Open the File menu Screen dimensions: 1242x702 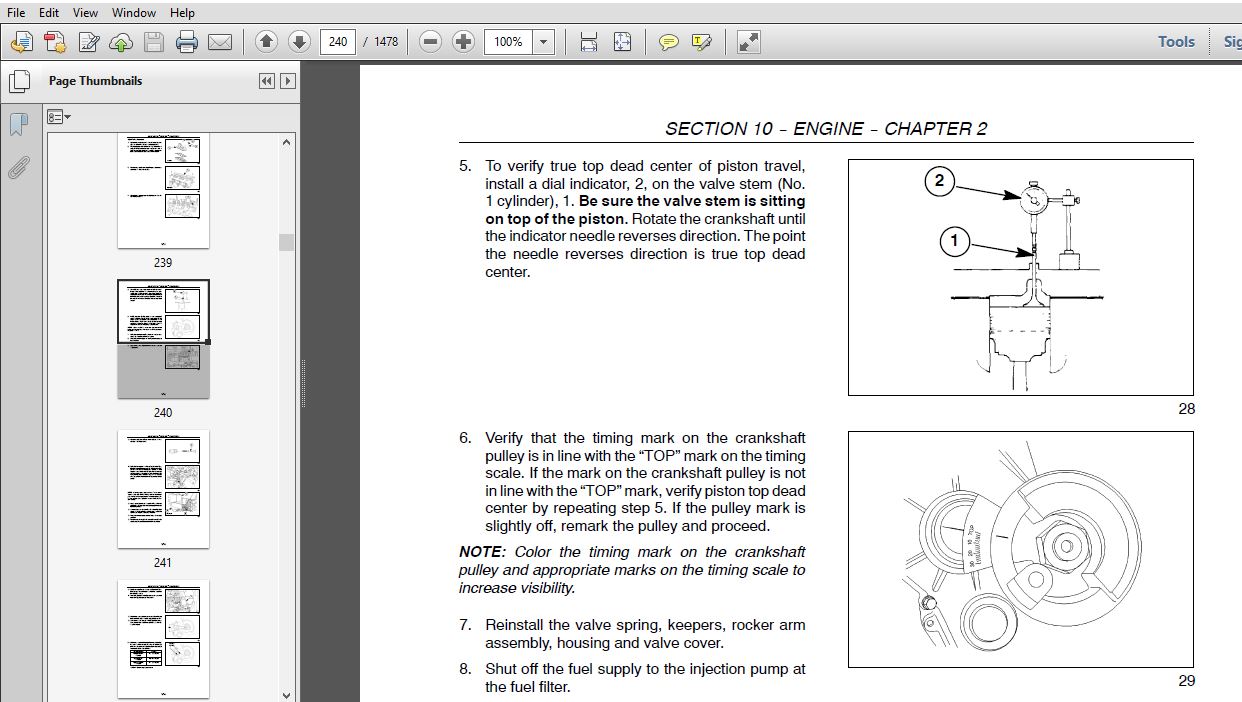tap(16, 13)
